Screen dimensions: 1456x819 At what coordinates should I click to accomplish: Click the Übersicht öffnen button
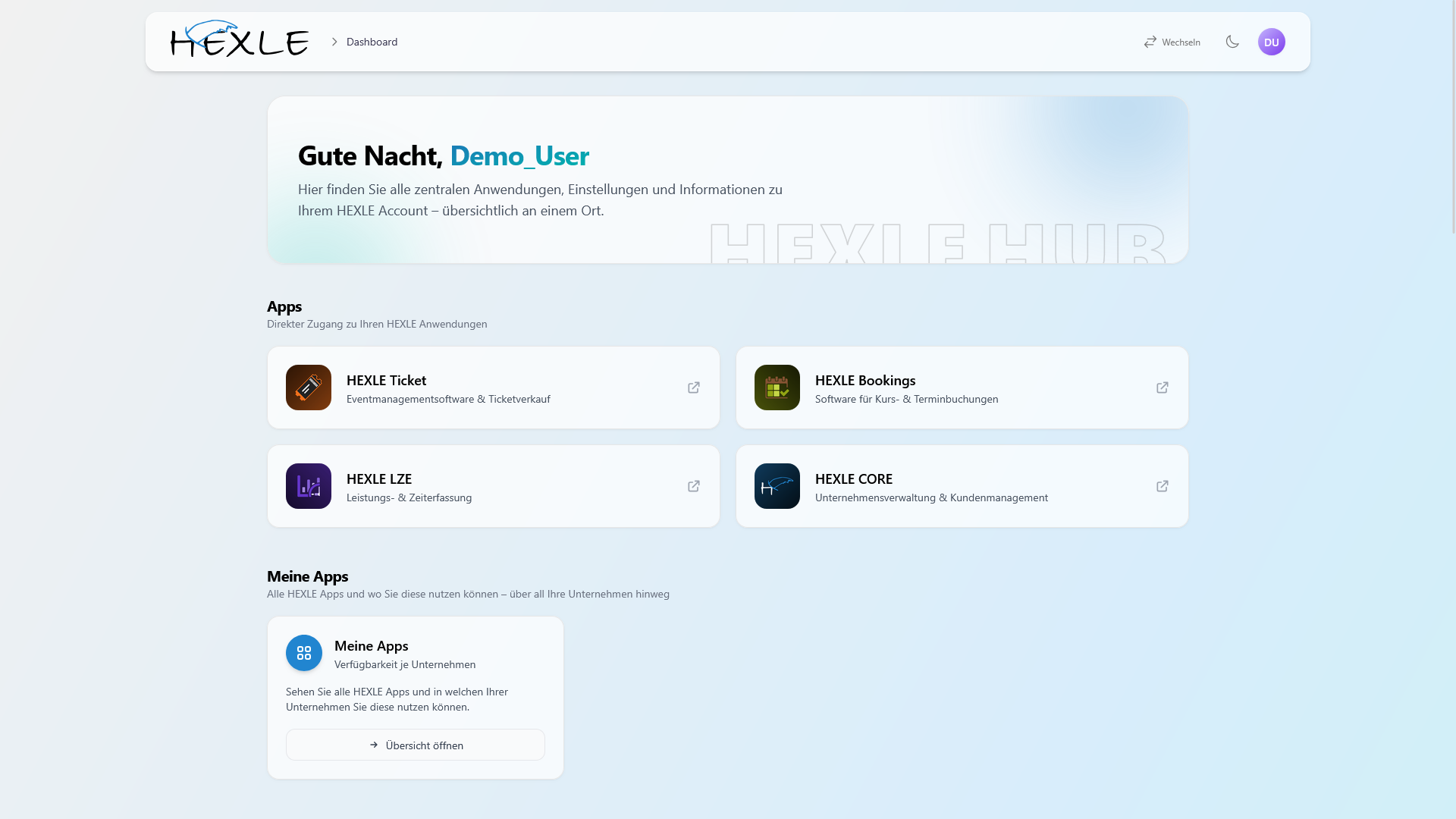(x=416, y=745)
